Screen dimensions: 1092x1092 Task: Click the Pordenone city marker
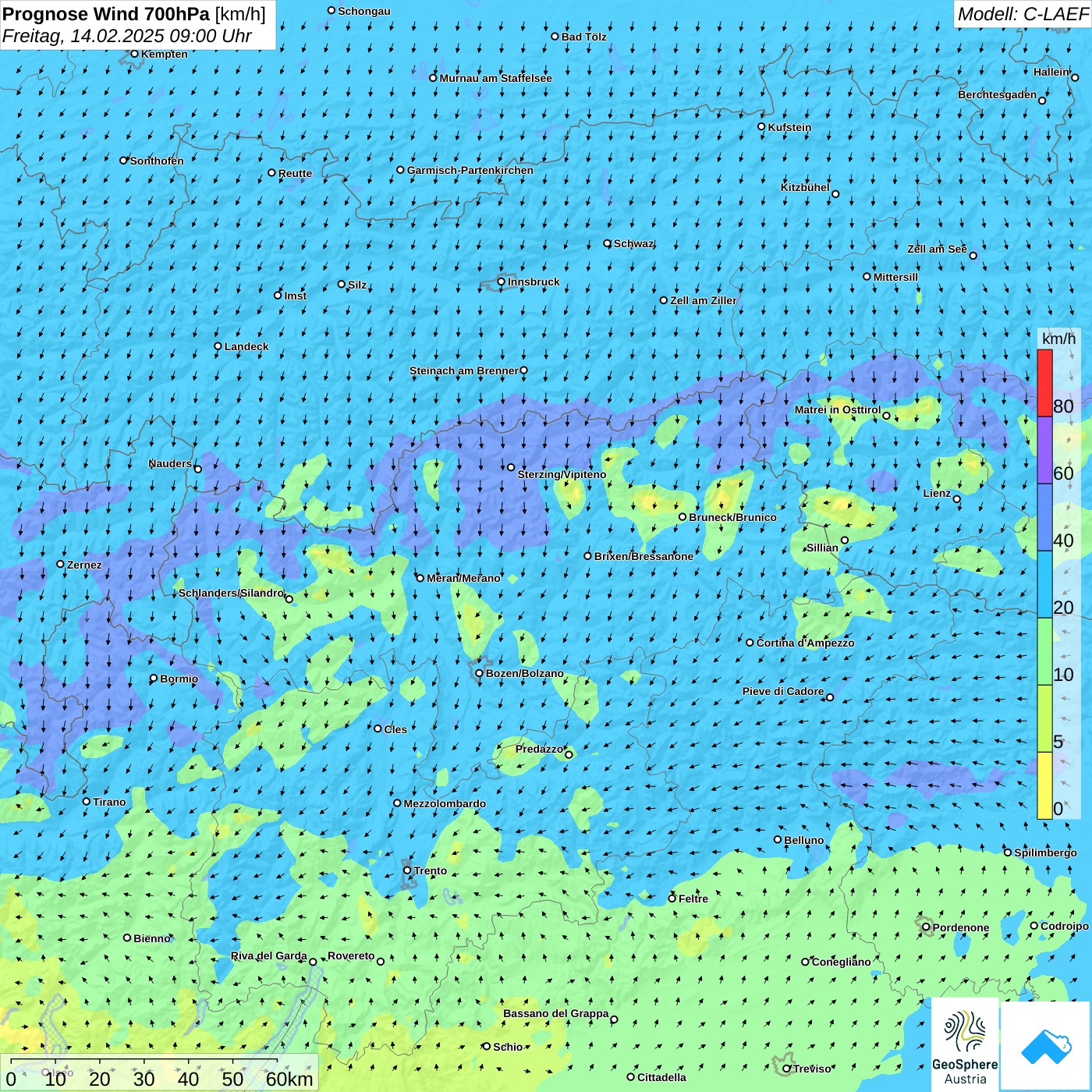[926, 927]
